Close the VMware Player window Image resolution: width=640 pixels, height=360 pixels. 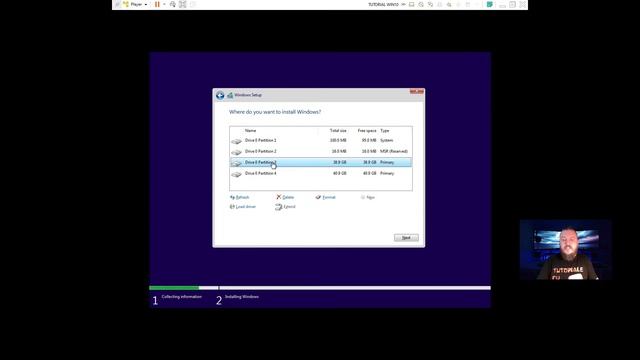pyautogui.click(x=522, y=4)
